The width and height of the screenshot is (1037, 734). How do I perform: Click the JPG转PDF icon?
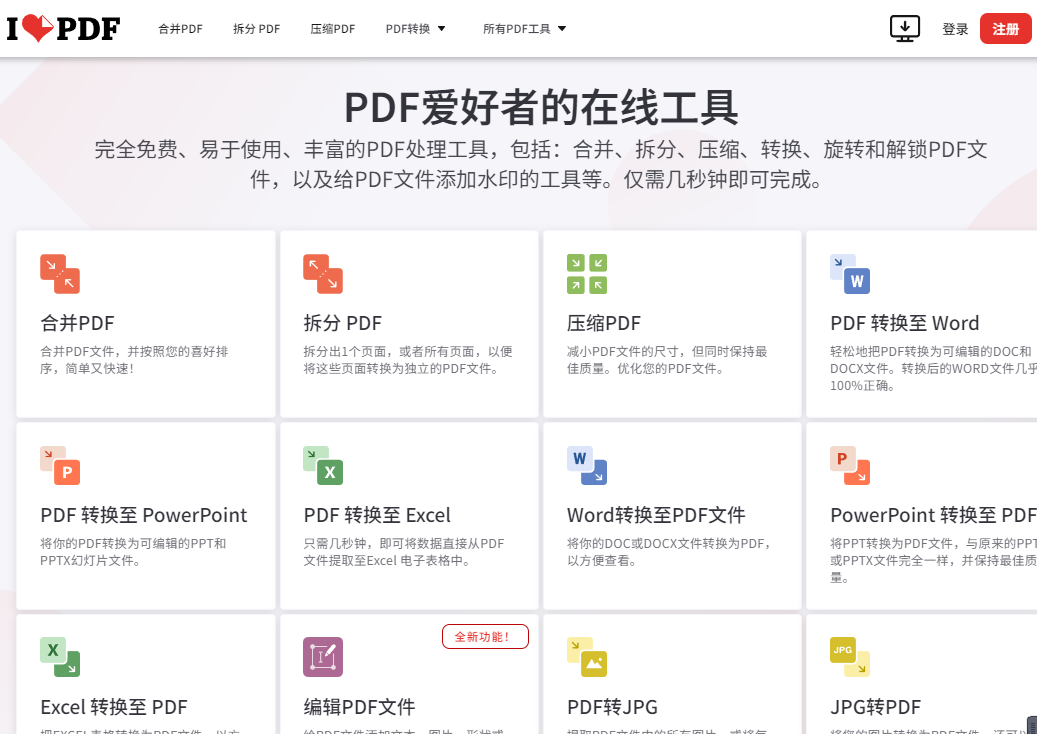(850, 657)
